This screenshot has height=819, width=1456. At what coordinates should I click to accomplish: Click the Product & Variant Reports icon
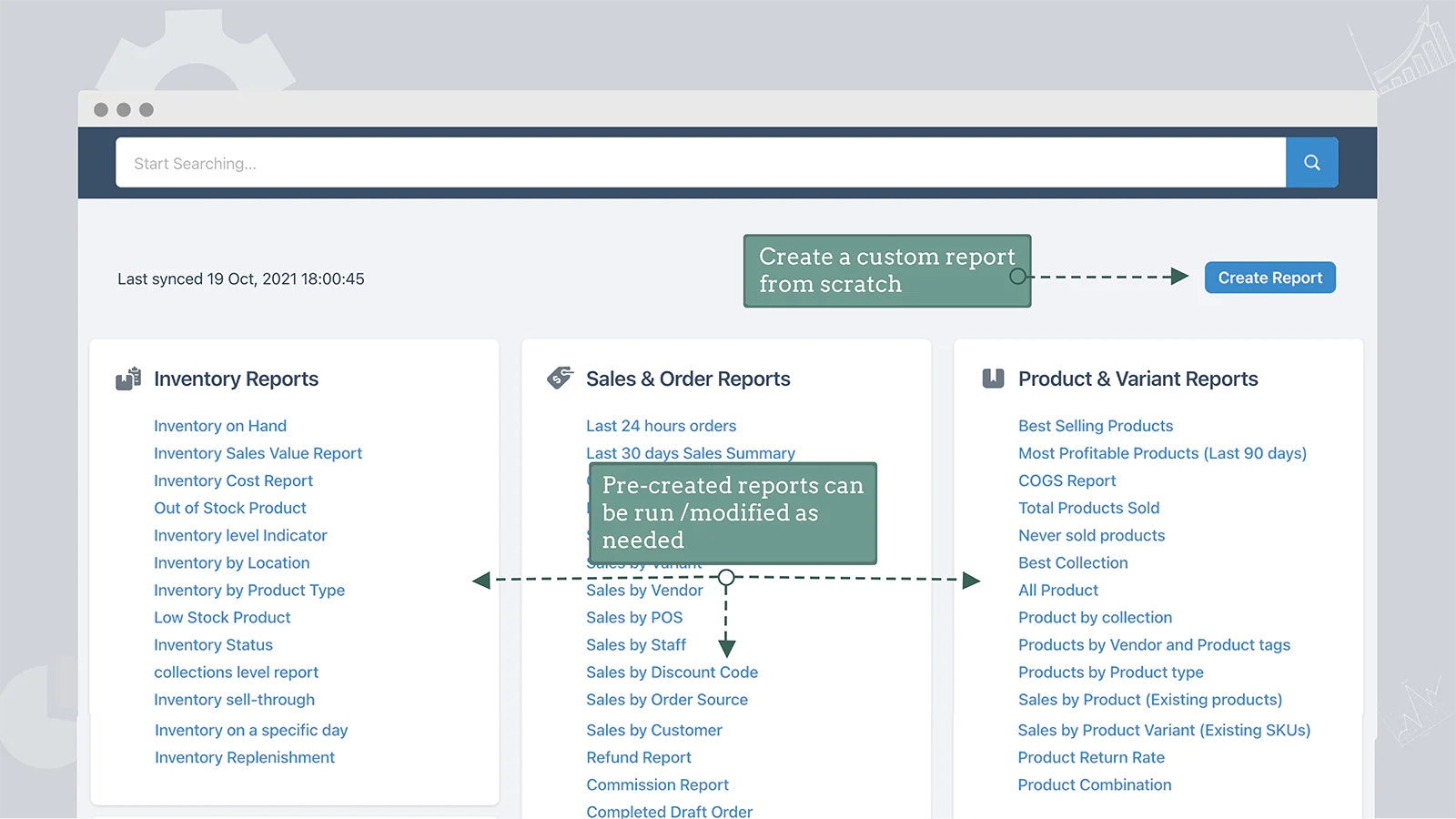point(992,378)
